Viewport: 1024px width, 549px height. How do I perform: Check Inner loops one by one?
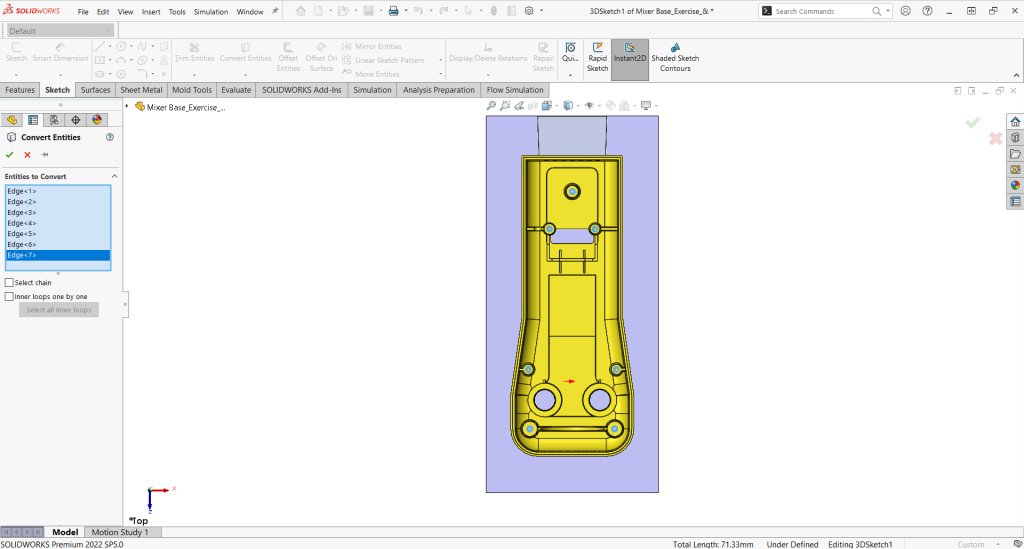9,297
